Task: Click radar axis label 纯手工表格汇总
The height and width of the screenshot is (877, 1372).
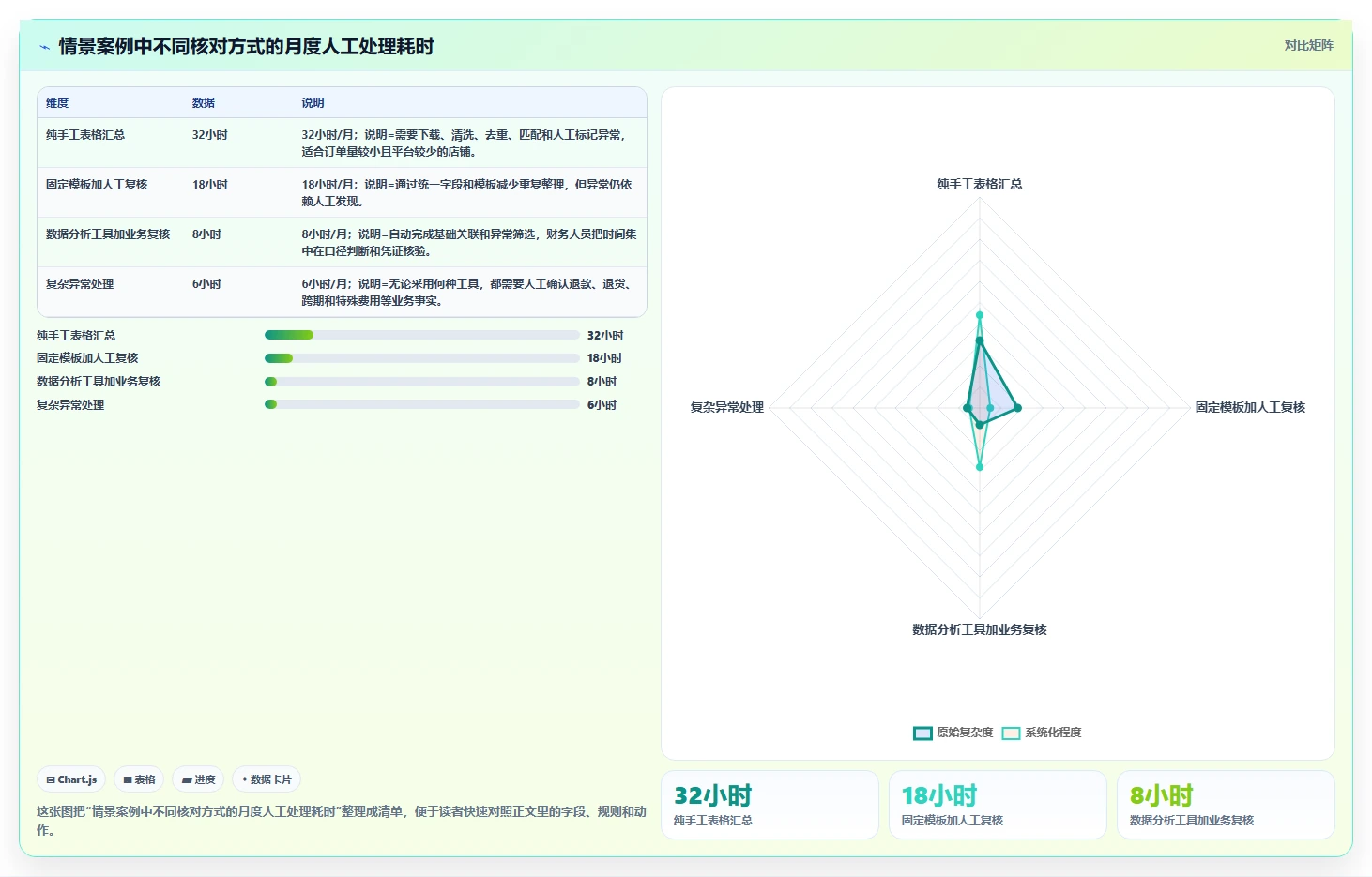Action: pyautogui.click(x=980, y=184)
